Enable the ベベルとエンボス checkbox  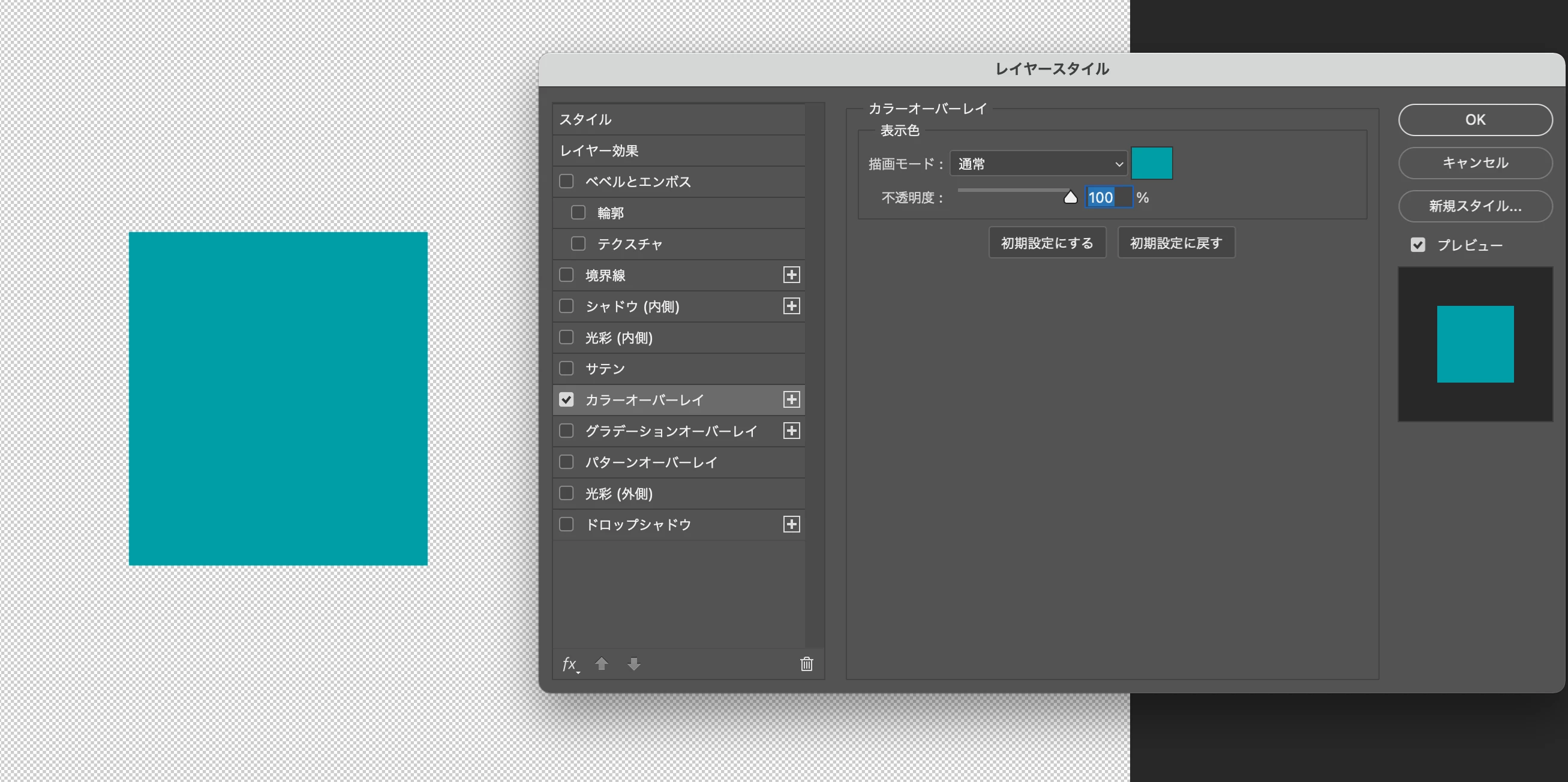coord(566,181)
